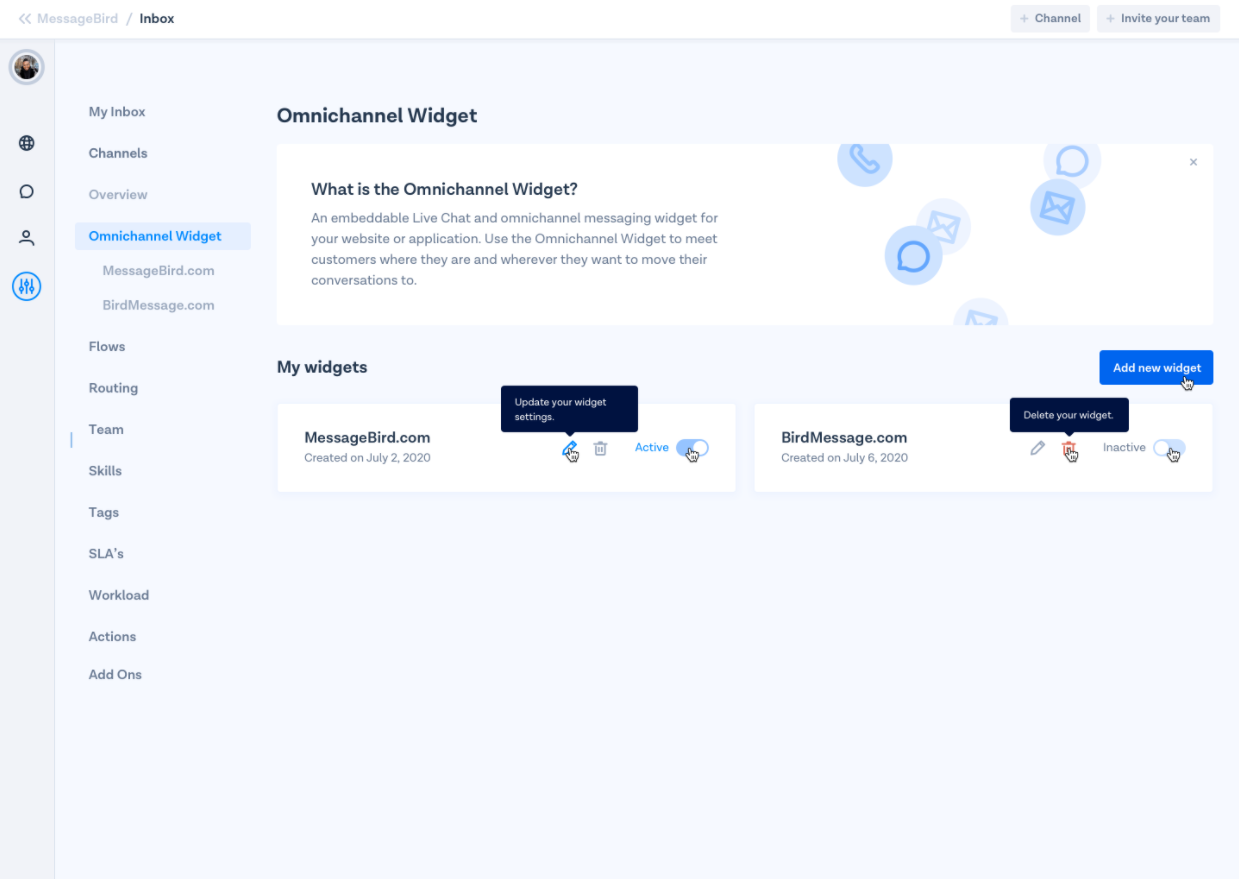
Task: Click the user avatar profile picture
Action: (x=27, y=67)
